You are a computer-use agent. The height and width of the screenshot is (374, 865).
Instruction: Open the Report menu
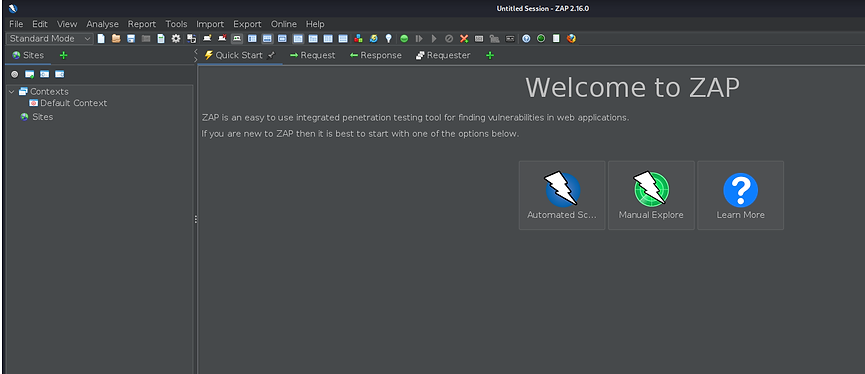(x=142, y=24)
